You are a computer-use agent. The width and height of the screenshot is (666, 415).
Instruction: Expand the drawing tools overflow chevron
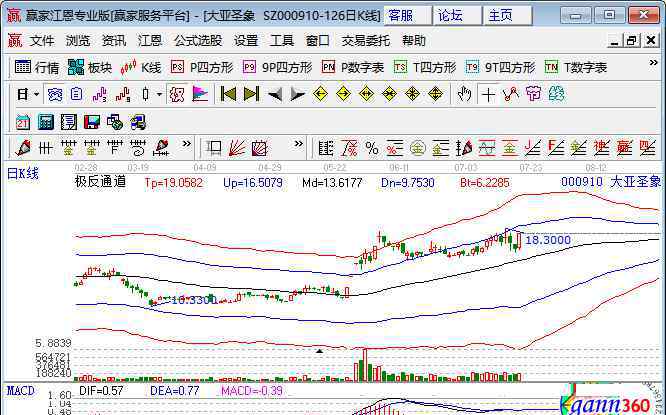pos(186,144)
